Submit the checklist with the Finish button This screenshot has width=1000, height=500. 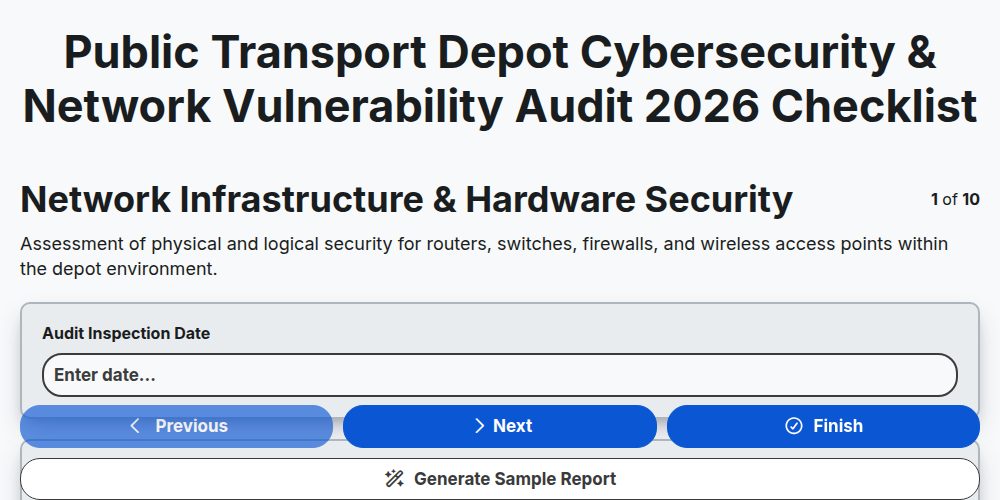pyautogui.click(x=823, y=426)
